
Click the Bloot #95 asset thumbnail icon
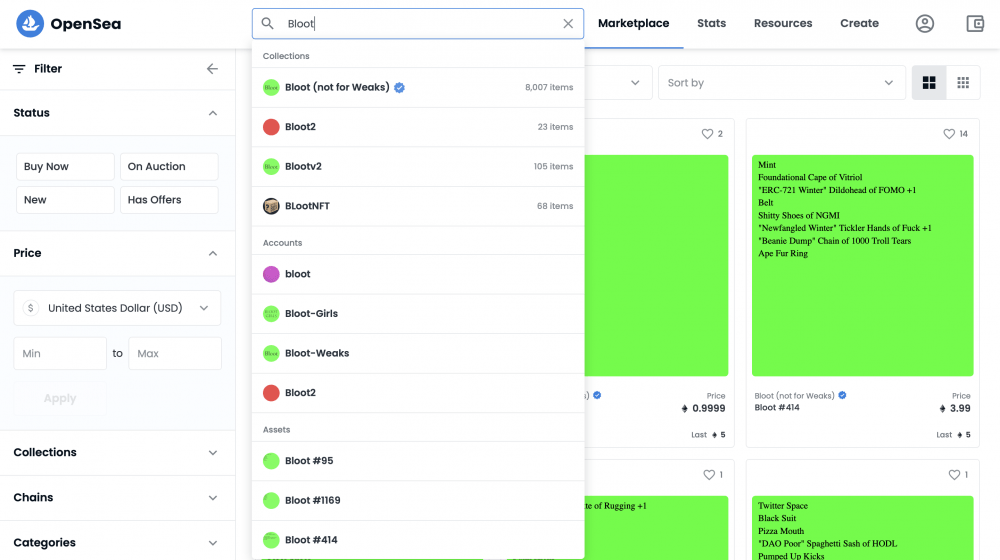click(x=271, y=461)
